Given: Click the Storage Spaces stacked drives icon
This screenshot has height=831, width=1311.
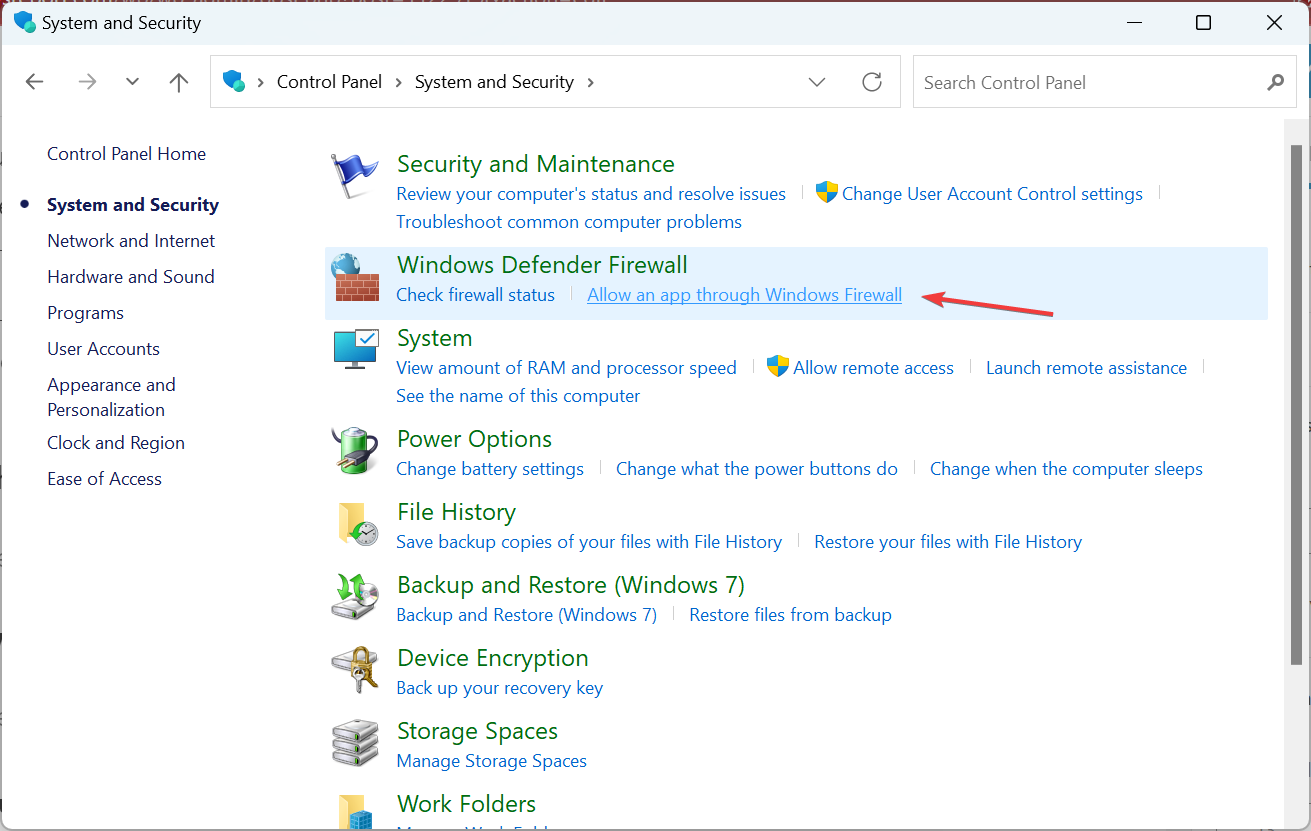Looking at the screenshot, I should 355,743.
